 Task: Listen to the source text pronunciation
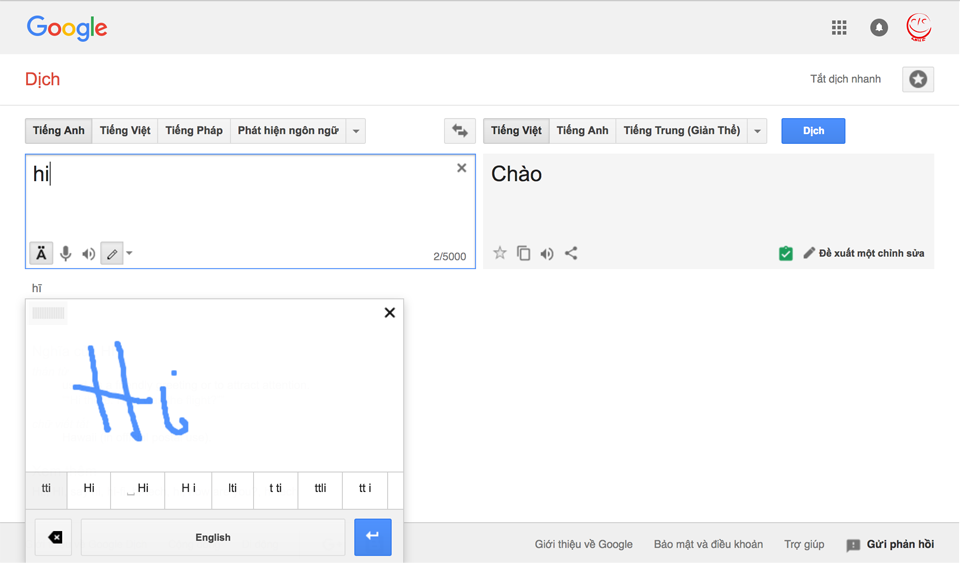point(89,254)
